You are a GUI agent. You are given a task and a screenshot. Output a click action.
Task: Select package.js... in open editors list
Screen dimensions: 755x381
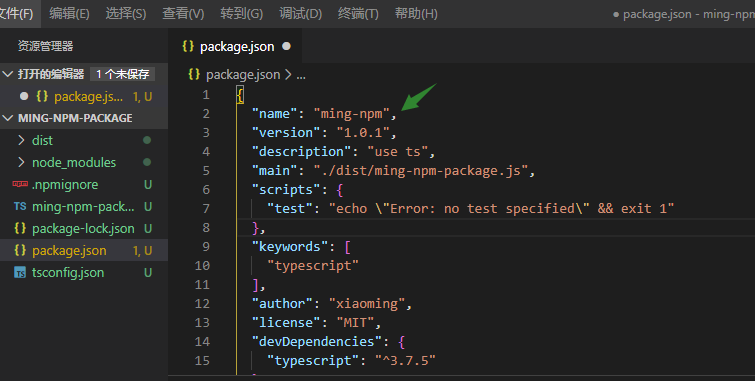tap(89, 97)
